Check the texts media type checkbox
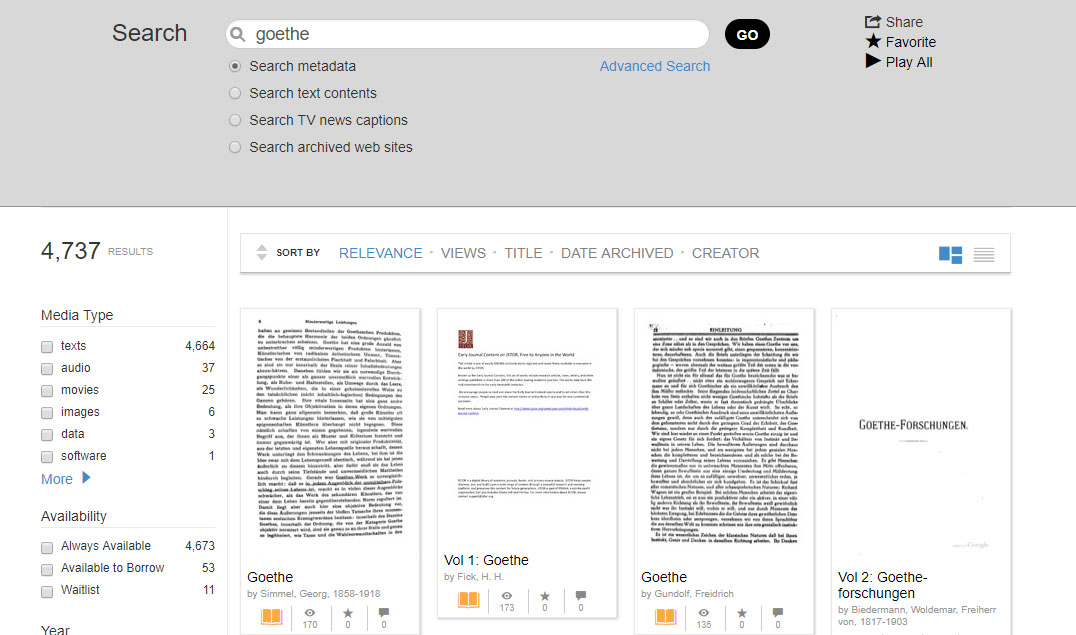This screenshot has width=1076, height=635. pos(47,347)
